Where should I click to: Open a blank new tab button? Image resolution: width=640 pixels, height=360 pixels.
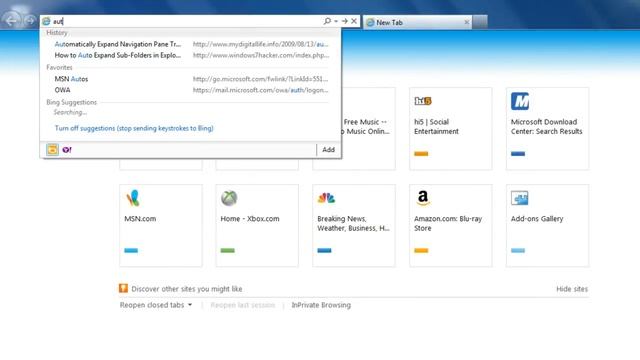point(480,22)
